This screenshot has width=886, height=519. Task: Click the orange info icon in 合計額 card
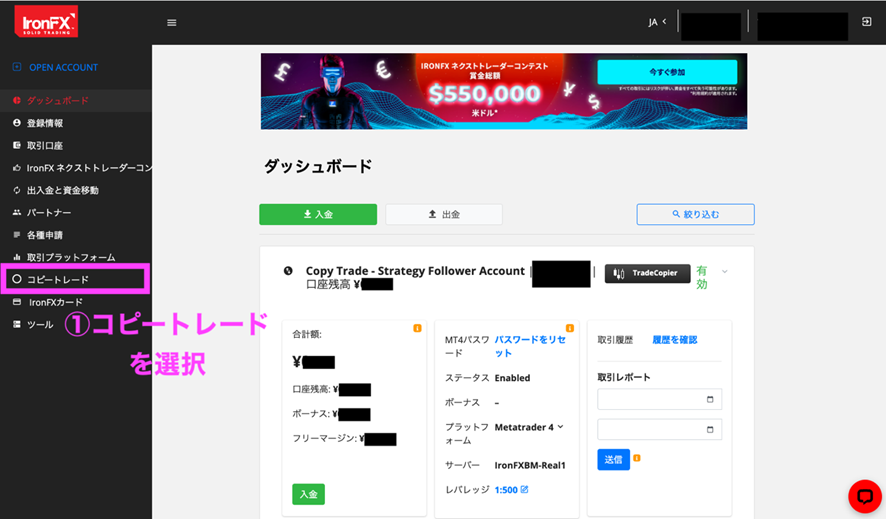(417, 328)
